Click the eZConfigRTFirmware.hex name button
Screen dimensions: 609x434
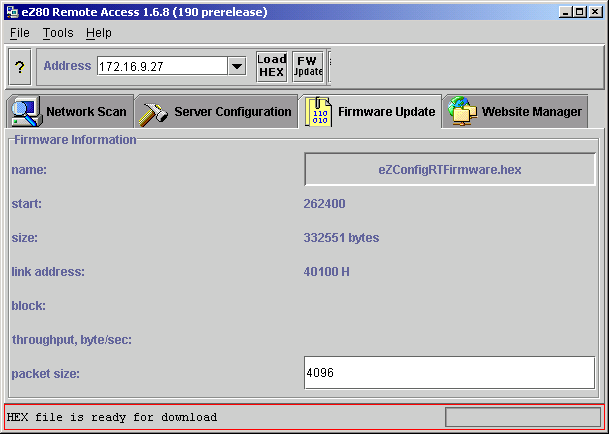(450, 169)
